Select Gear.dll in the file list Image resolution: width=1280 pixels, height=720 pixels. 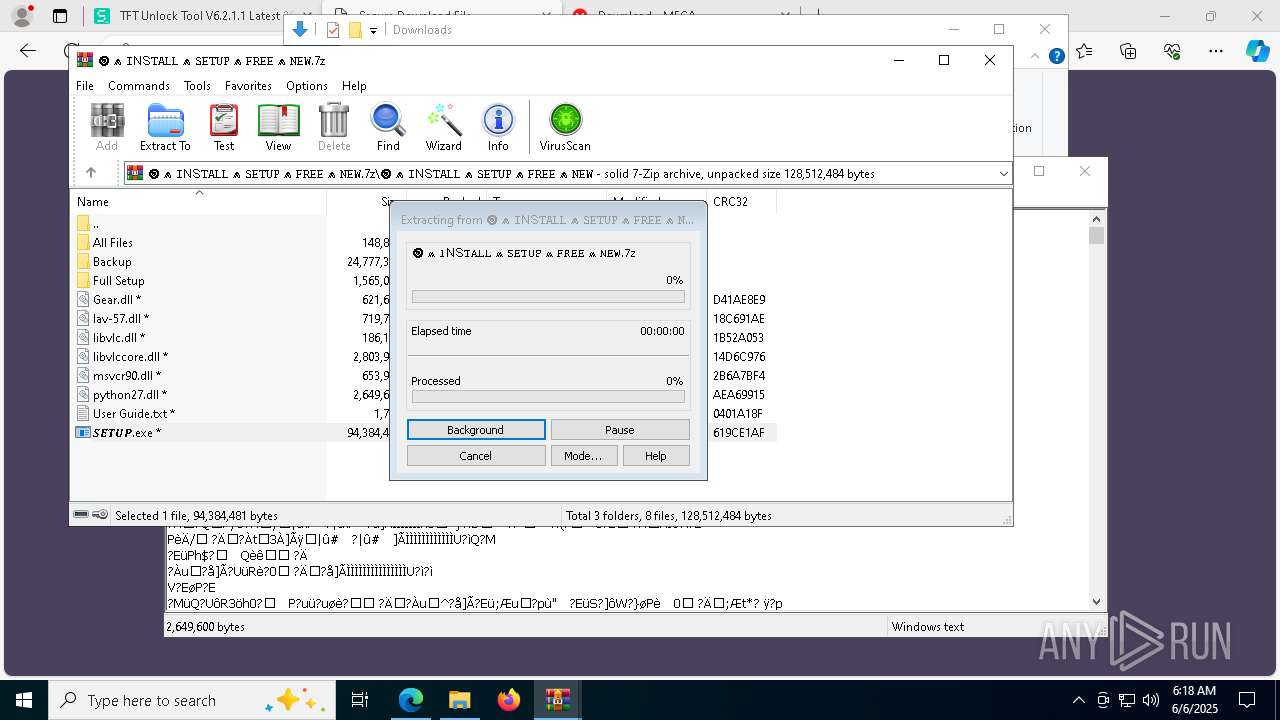[x=116, y=300]
